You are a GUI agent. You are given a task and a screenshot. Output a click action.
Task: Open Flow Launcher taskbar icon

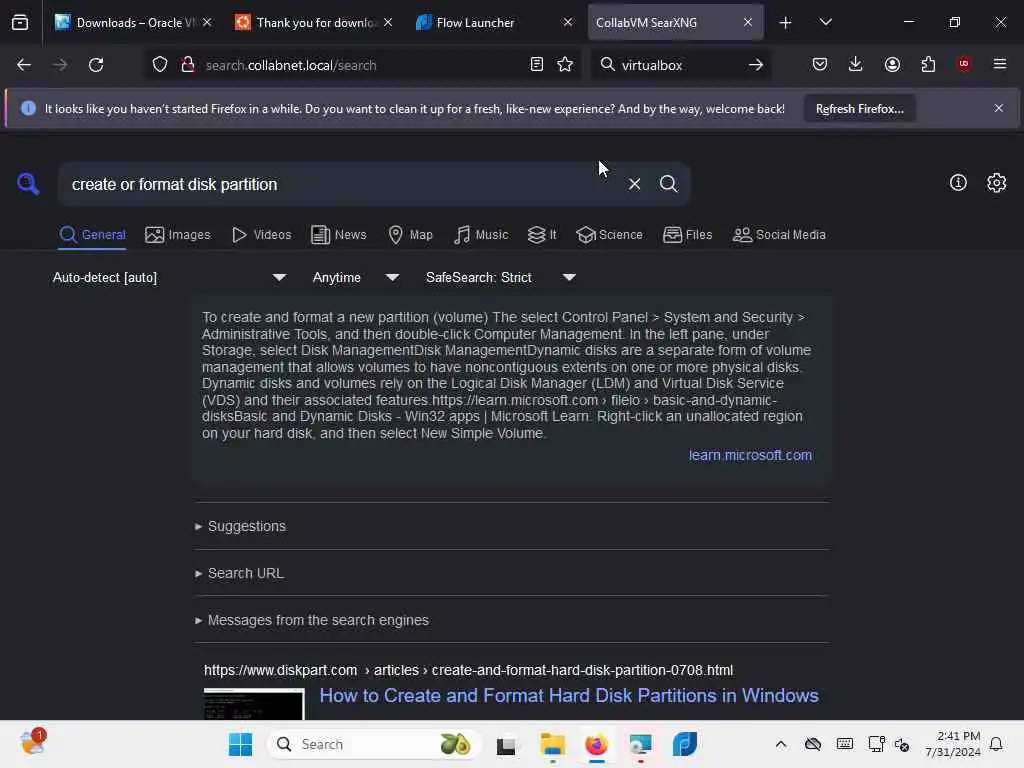(x=684, y=744)
